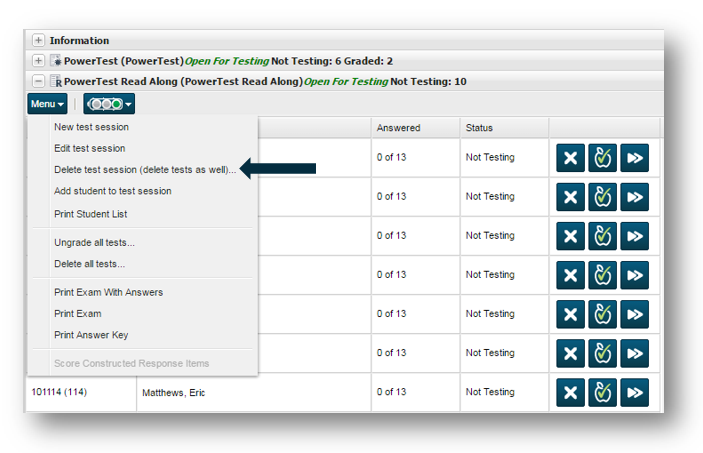Click the double-arrow icon in Matthews, Eric row
The width and height of the screenshot is (703, 453).
click(634, 392)
